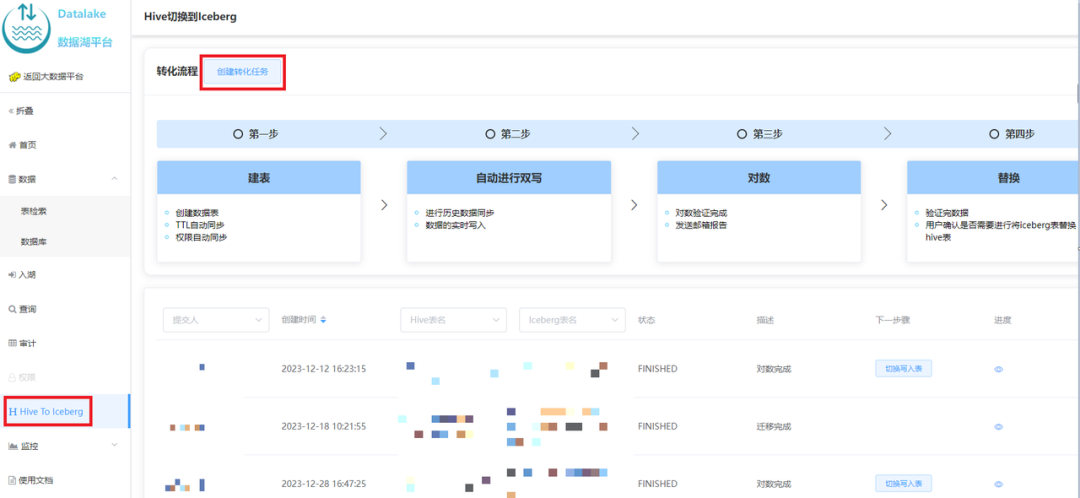Viewport: 1080px width, 498px height.
Task: Select the 第一步 step indicator
Action: (257, 134)
